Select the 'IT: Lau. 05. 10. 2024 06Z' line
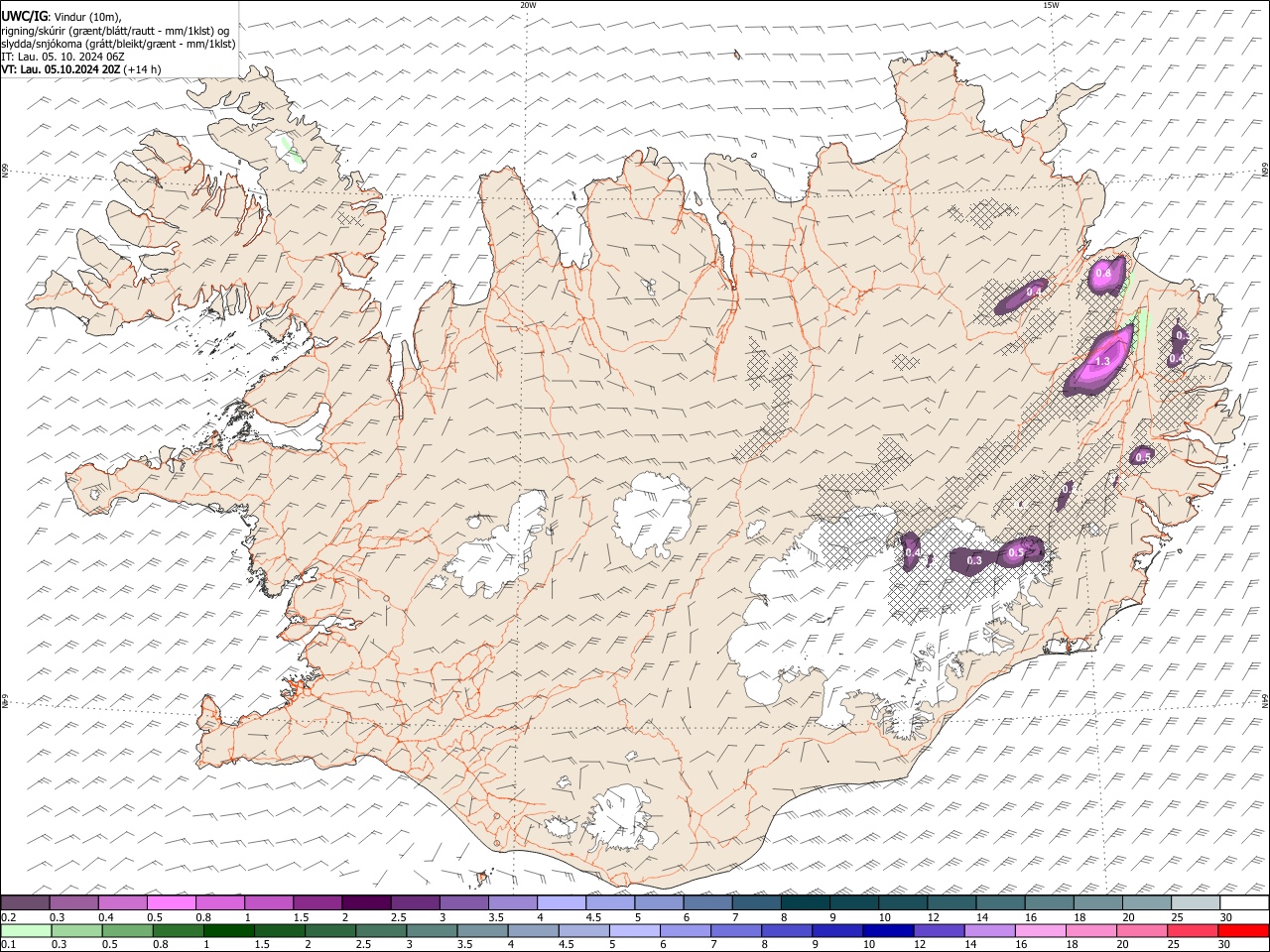 click(x=63, y=57)
